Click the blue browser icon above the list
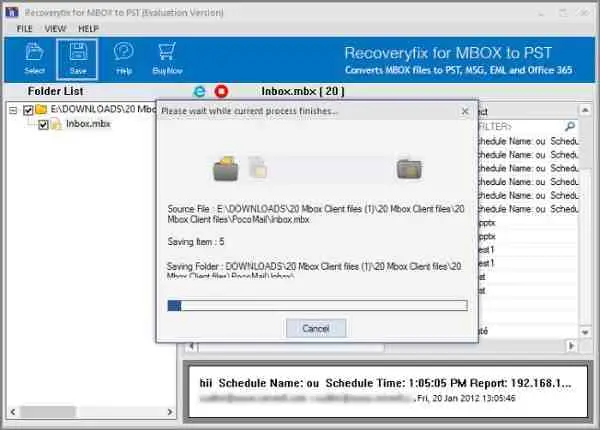Viewport: 600px width, 430px height. [x=199, y=91]
